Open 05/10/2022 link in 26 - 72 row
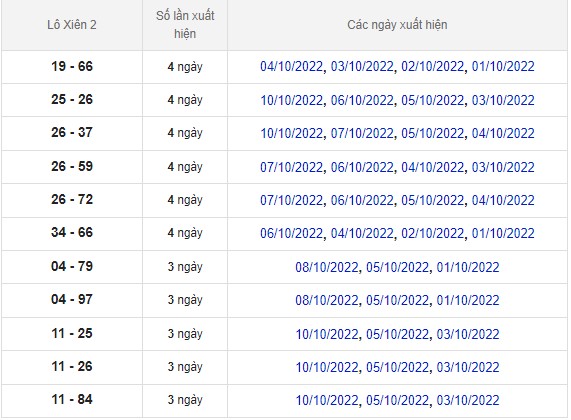571x420 pixels. [433, 200]
